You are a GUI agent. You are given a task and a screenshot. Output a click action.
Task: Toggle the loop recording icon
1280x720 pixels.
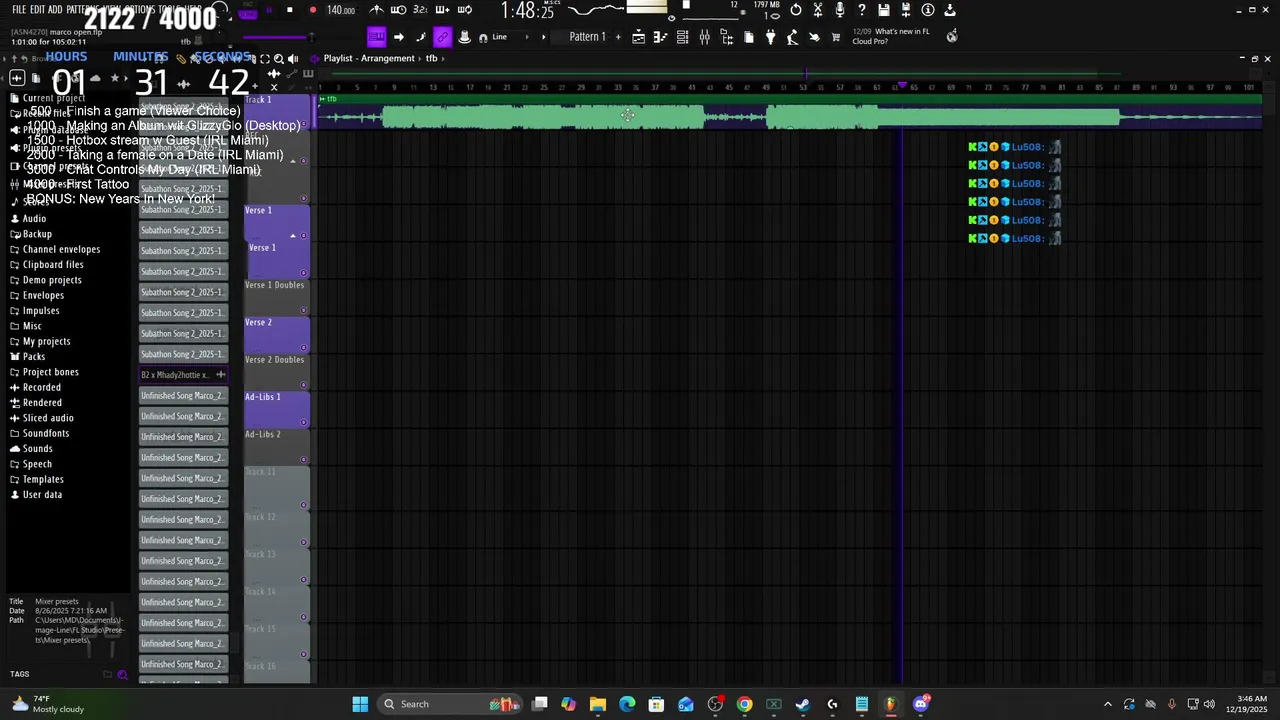[x=465, y=10]
